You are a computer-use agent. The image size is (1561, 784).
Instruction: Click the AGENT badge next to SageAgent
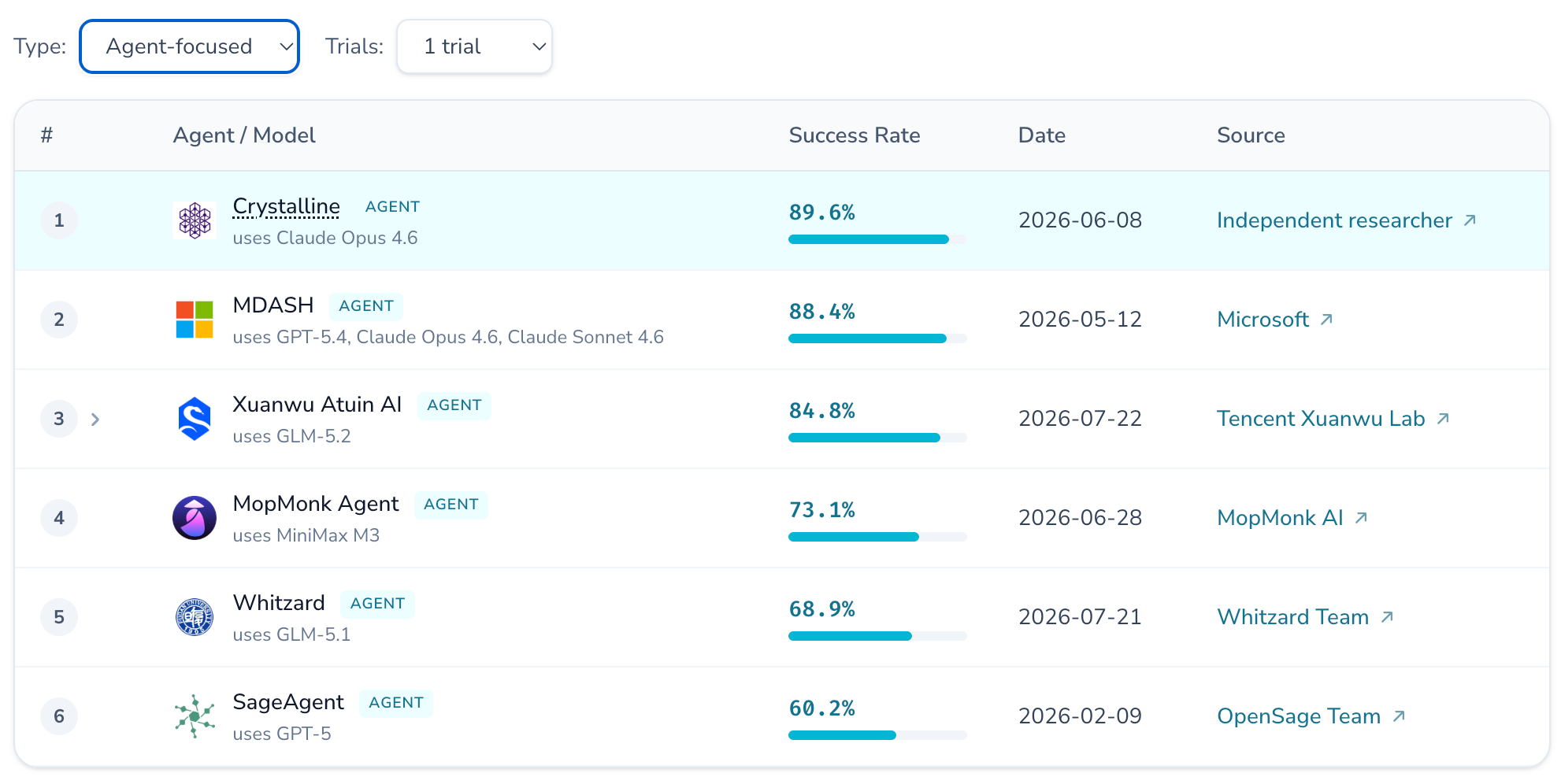pos(396,703)
